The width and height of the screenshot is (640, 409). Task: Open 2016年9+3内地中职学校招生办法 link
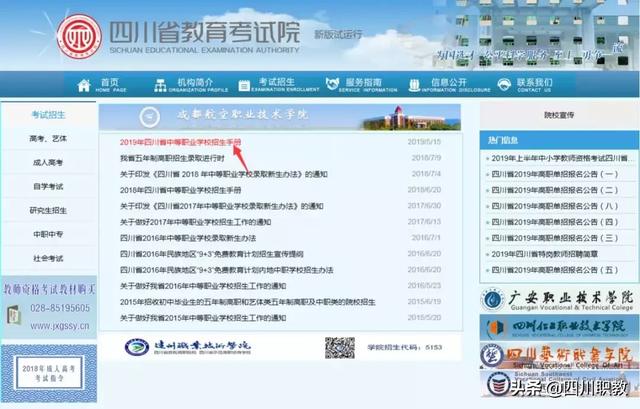pos(227,270)
